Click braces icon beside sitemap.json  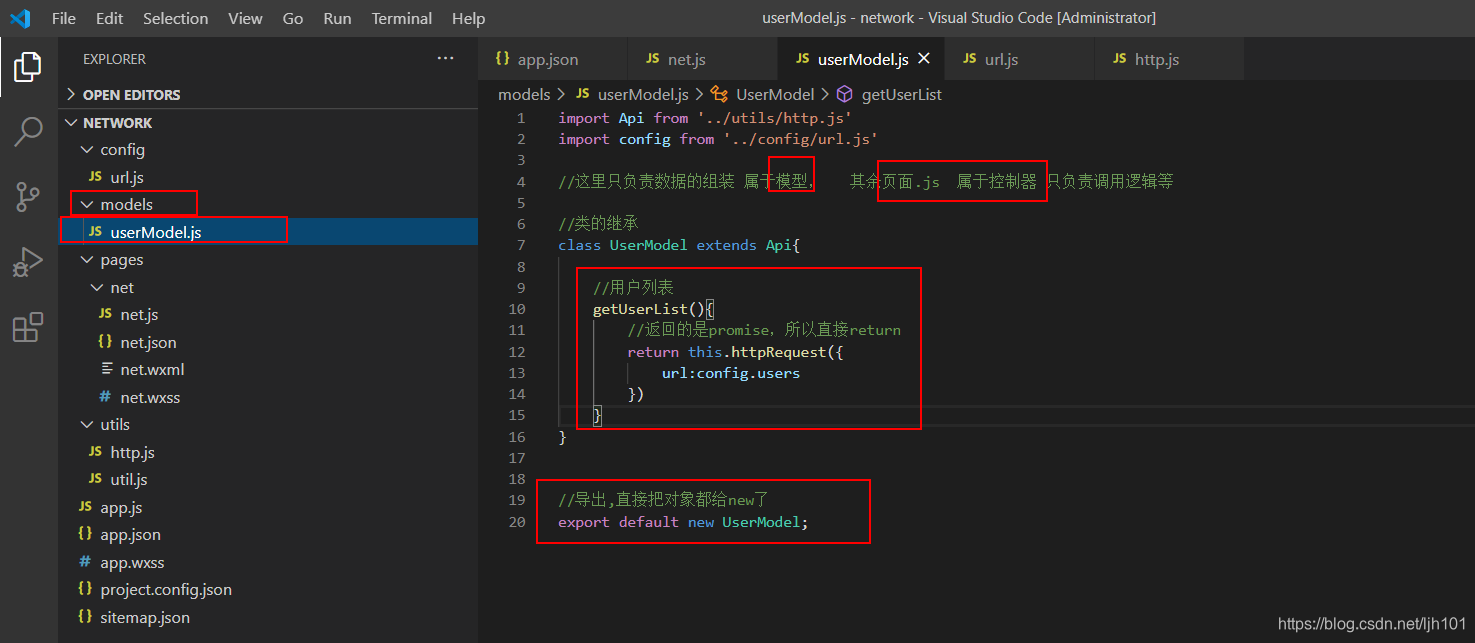85,617
